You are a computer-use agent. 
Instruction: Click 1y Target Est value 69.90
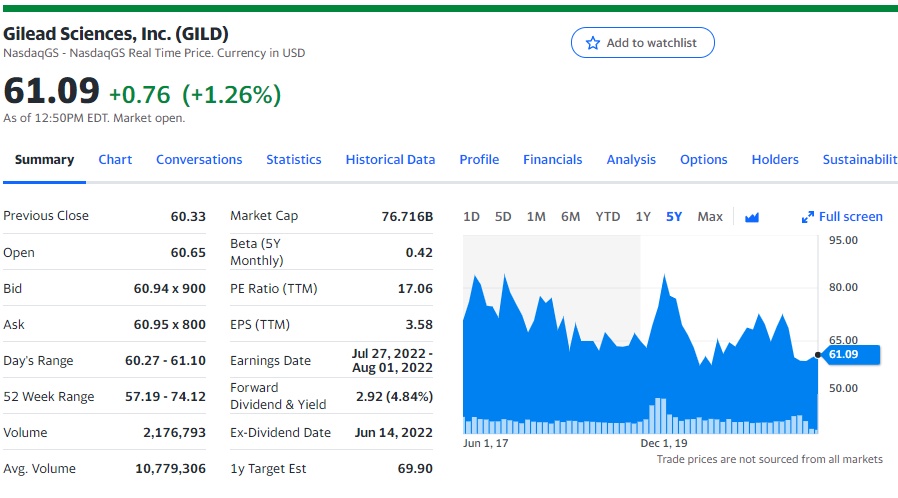[415, 469]
